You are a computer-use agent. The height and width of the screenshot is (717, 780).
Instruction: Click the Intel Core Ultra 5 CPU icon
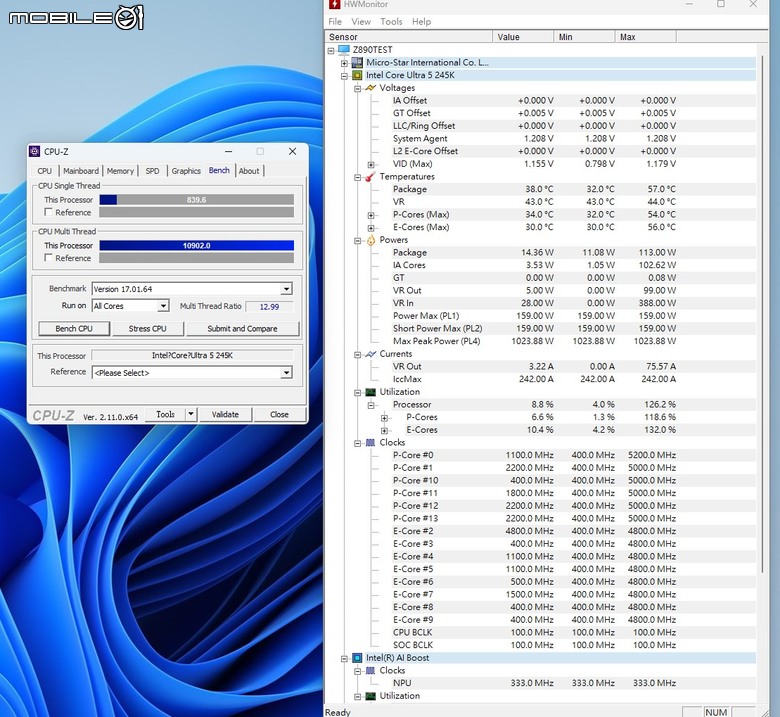click(x=357, y=75)
